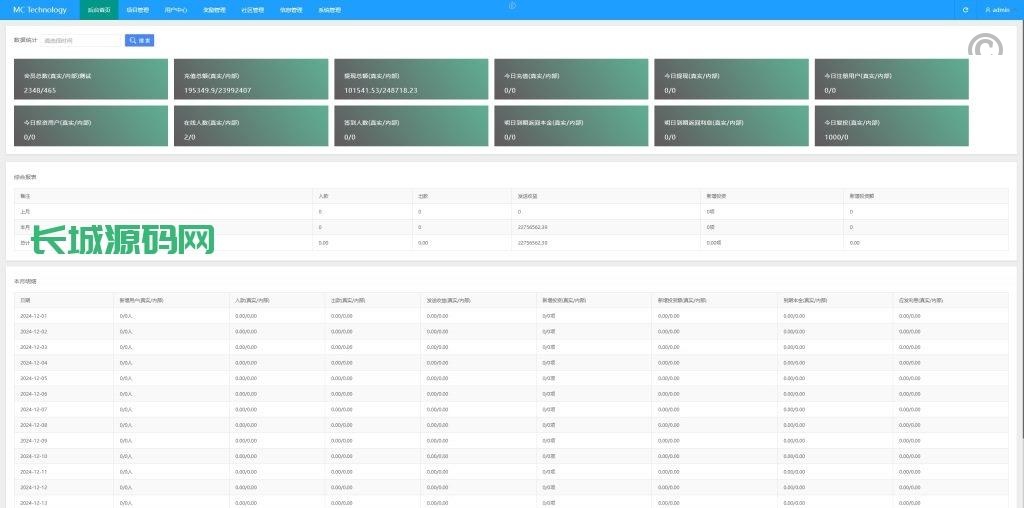The width and height of the screenshot is (1024, 508).
Task: Click the MC Technology logo text
Action: point(40,10)
